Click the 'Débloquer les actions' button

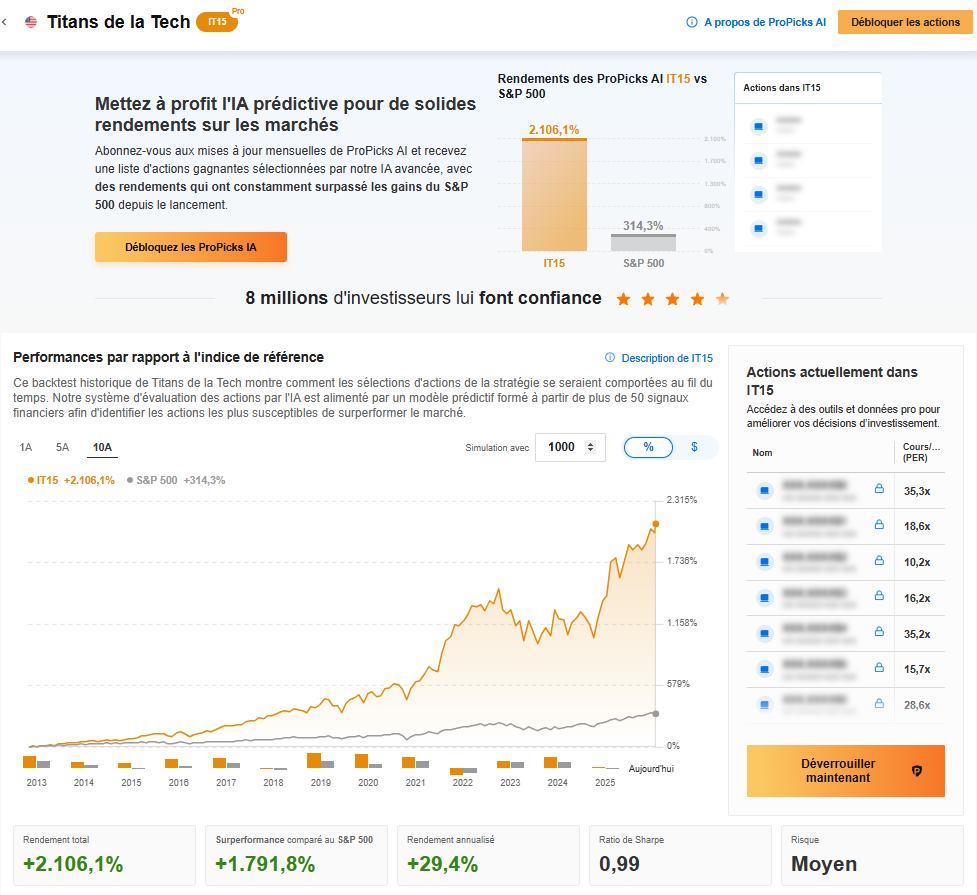905,22
